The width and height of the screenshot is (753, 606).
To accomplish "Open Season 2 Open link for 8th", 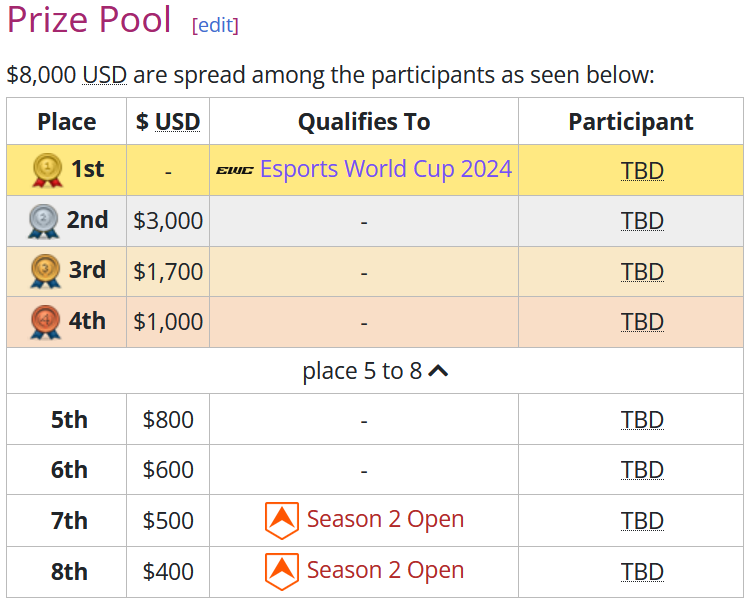I will [385, 571].
